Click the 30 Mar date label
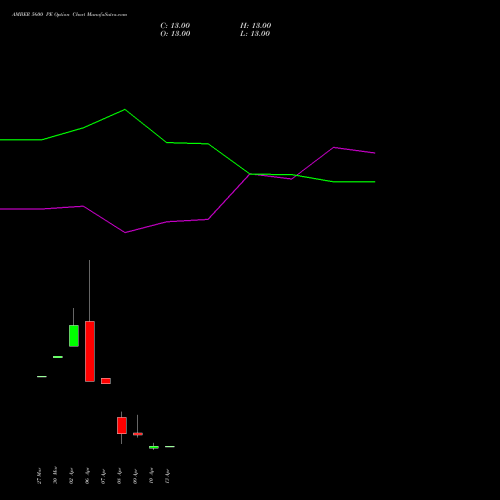This screenshot has height=500, width=500. [55, 475]
